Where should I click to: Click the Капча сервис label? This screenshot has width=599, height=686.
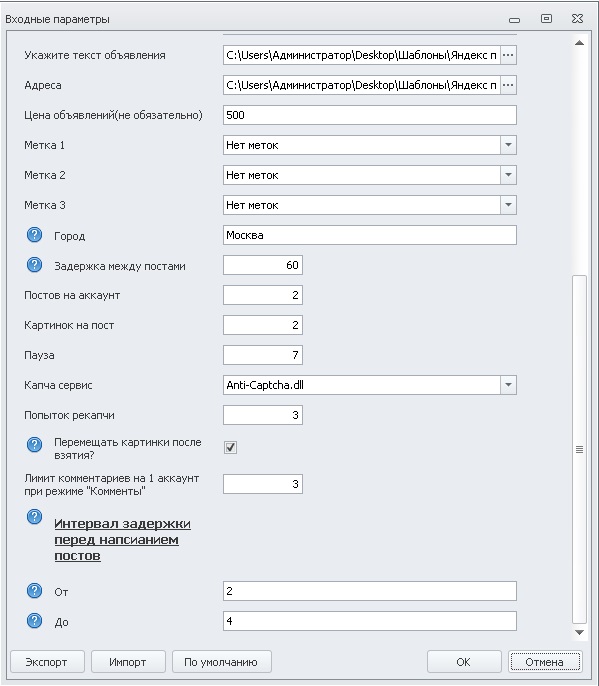[58, 385]
